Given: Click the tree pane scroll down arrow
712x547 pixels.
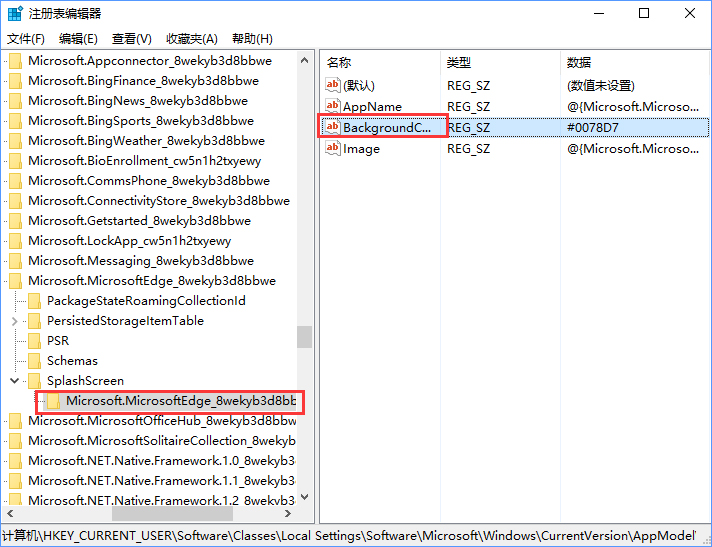Looking at the screenshot, I should [304, 496].
